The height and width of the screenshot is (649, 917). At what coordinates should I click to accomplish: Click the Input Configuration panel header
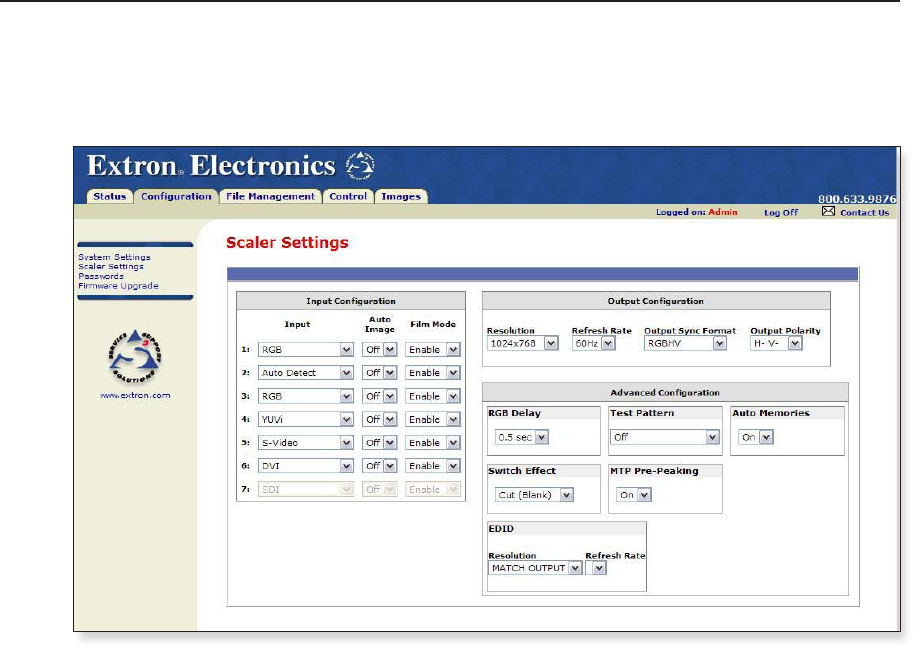click(351, 301)
